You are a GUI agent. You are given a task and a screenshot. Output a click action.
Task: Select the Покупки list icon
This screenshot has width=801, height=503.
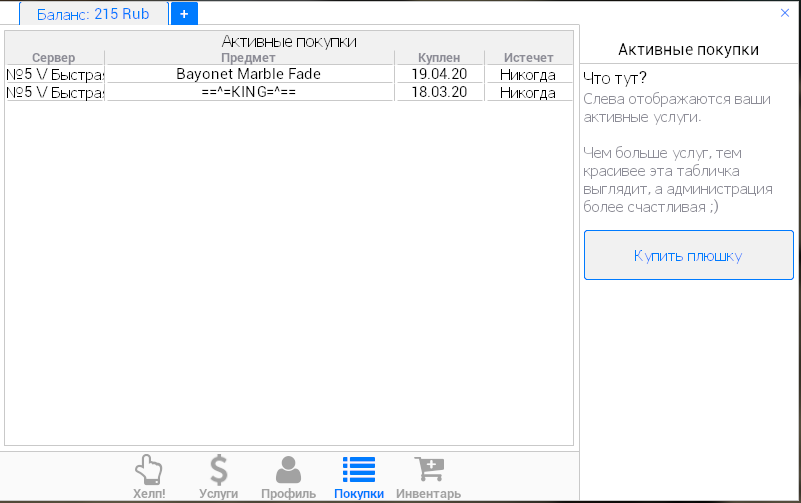click(358, 477)
